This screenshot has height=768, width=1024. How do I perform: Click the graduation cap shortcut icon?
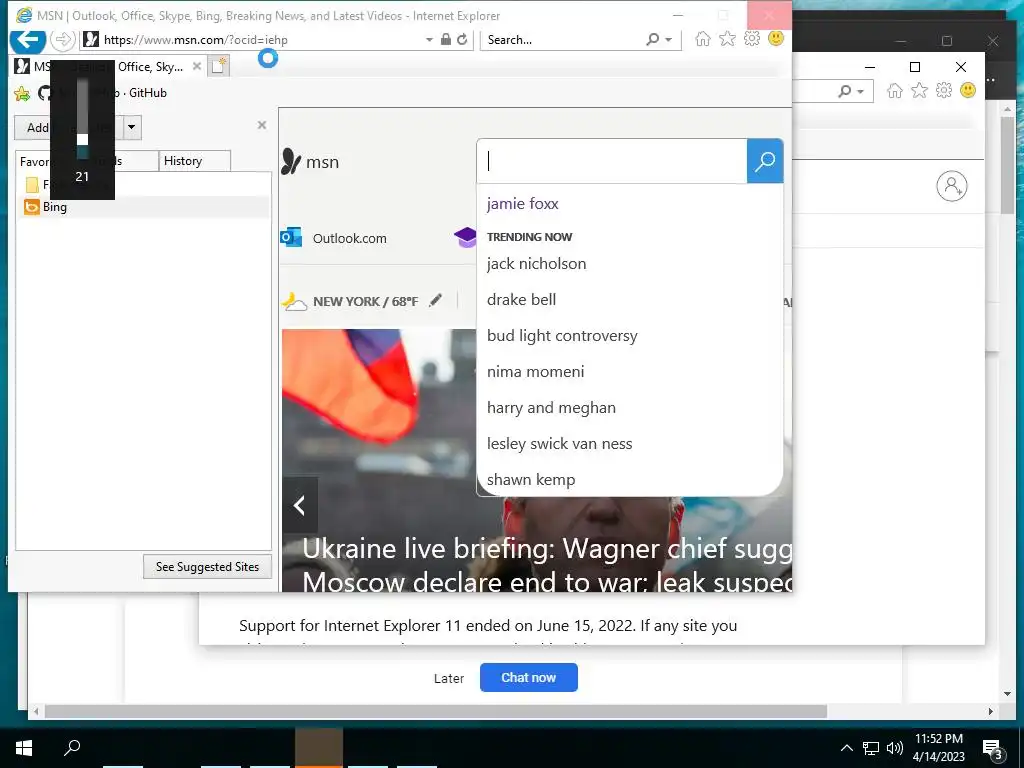click(x=465, y=237)
